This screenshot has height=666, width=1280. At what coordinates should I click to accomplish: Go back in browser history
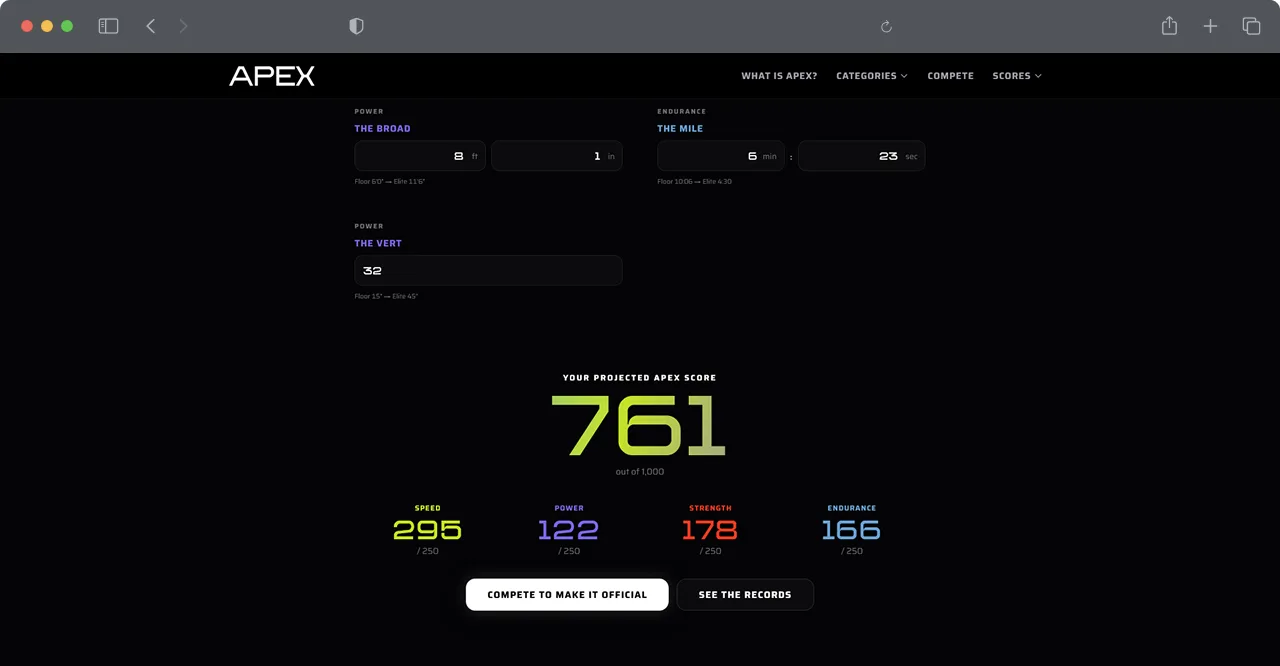coord(151,26)
